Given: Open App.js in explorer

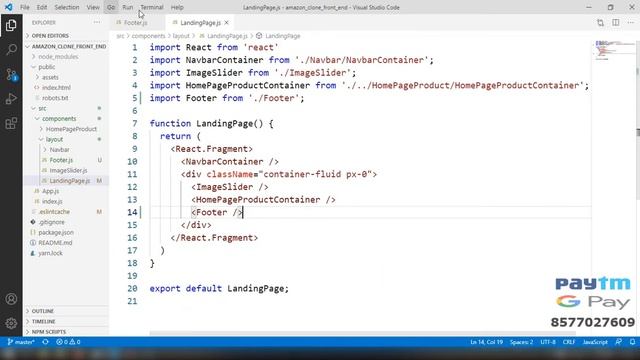Looking at the screenshot, I should click(x=51, y=191).
